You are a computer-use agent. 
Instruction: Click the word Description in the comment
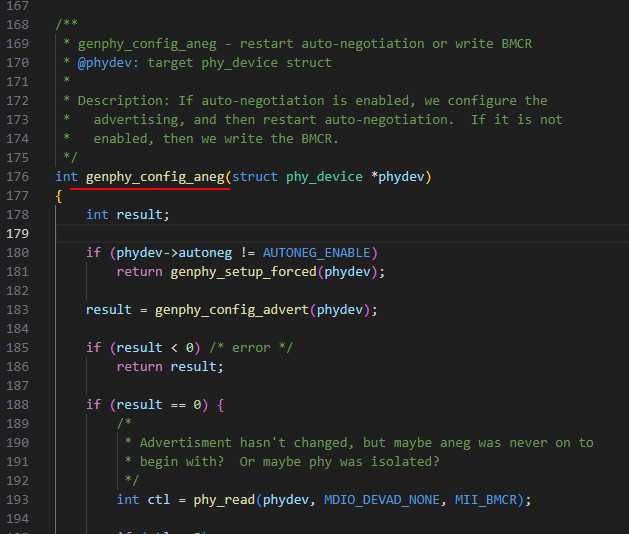120,101
